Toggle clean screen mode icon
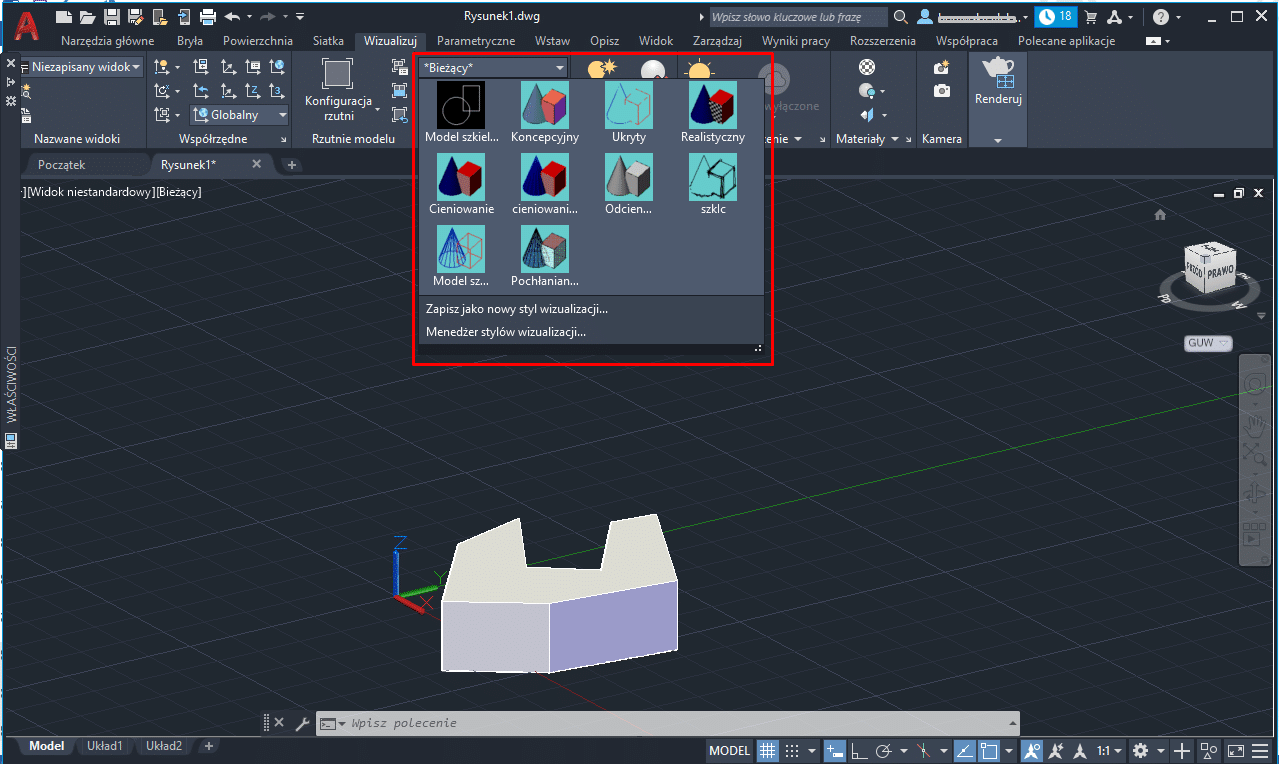This screenshot has height=764, width=1279. (1236, 751)
